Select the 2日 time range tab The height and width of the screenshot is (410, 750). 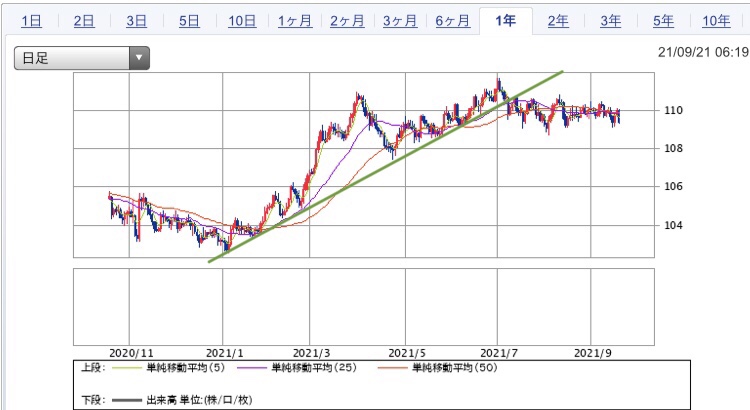tap(84, 21)
